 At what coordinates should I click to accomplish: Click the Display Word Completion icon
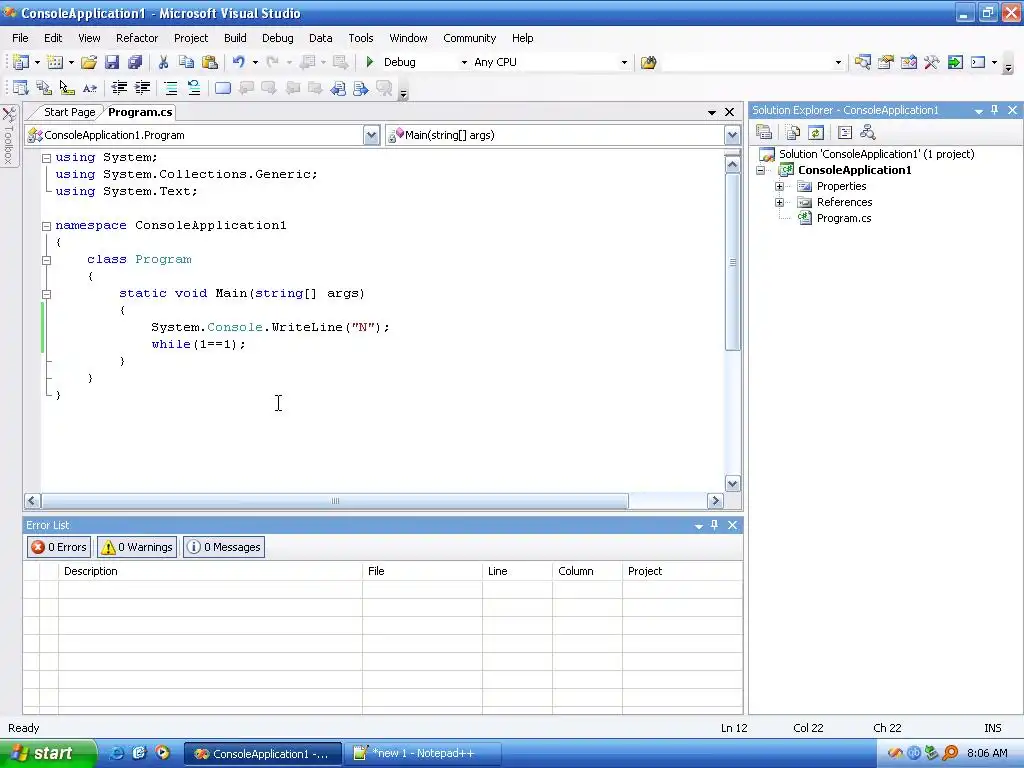point(89,88)
